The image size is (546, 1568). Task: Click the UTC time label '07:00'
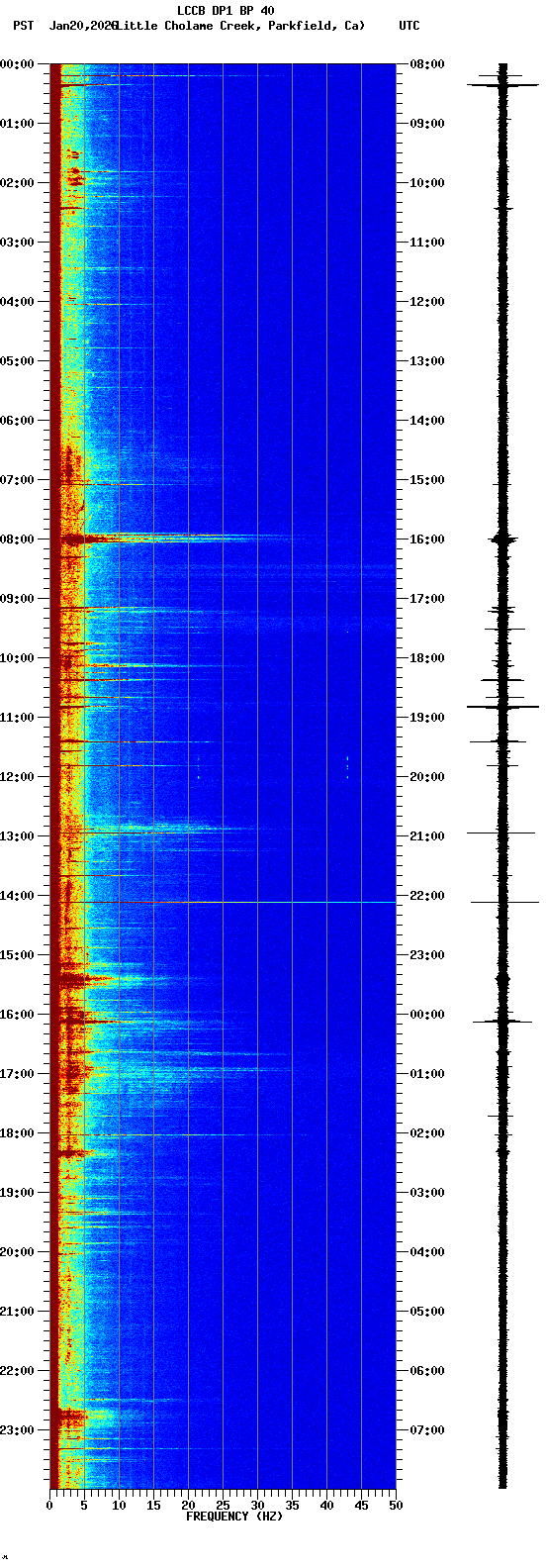[x=427, y=1430]
